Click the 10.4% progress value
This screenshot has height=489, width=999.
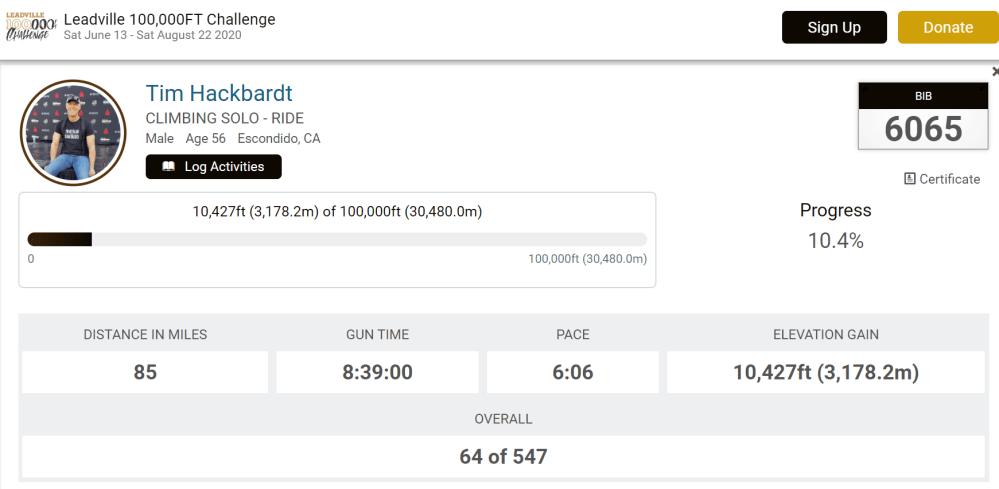pos(835,241)
